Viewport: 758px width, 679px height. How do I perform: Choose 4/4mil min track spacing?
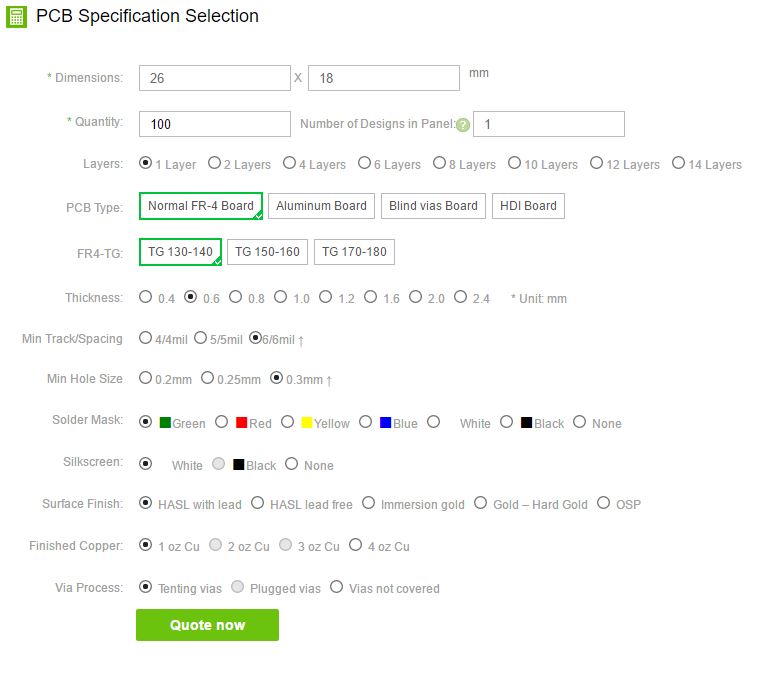tap(146, 338)
